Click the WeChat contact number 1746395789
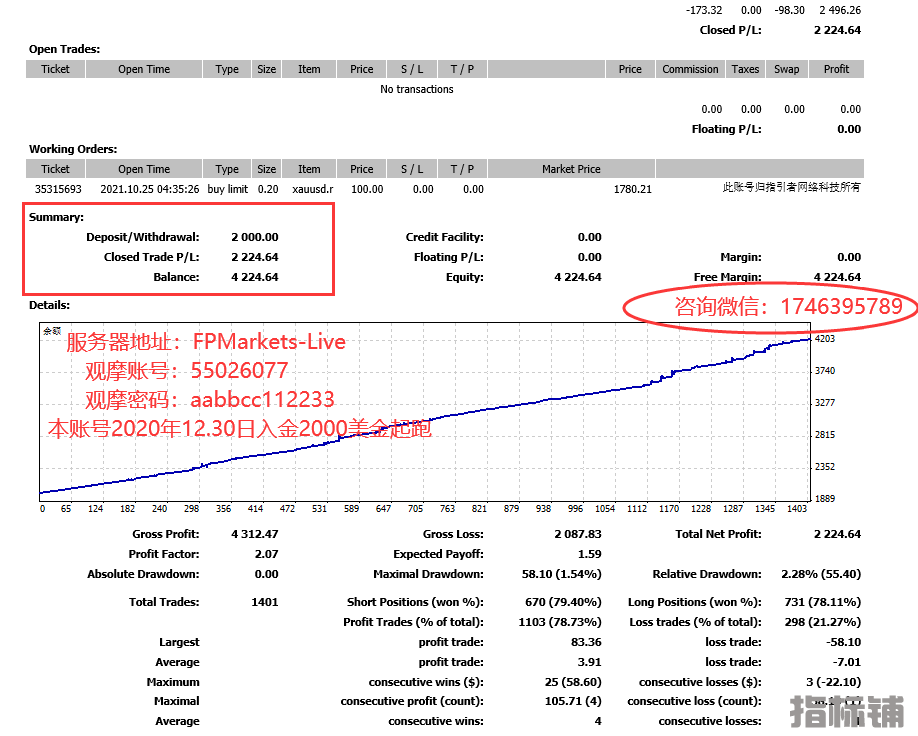Viewport: 918px width, 736px height. [844, 307]
